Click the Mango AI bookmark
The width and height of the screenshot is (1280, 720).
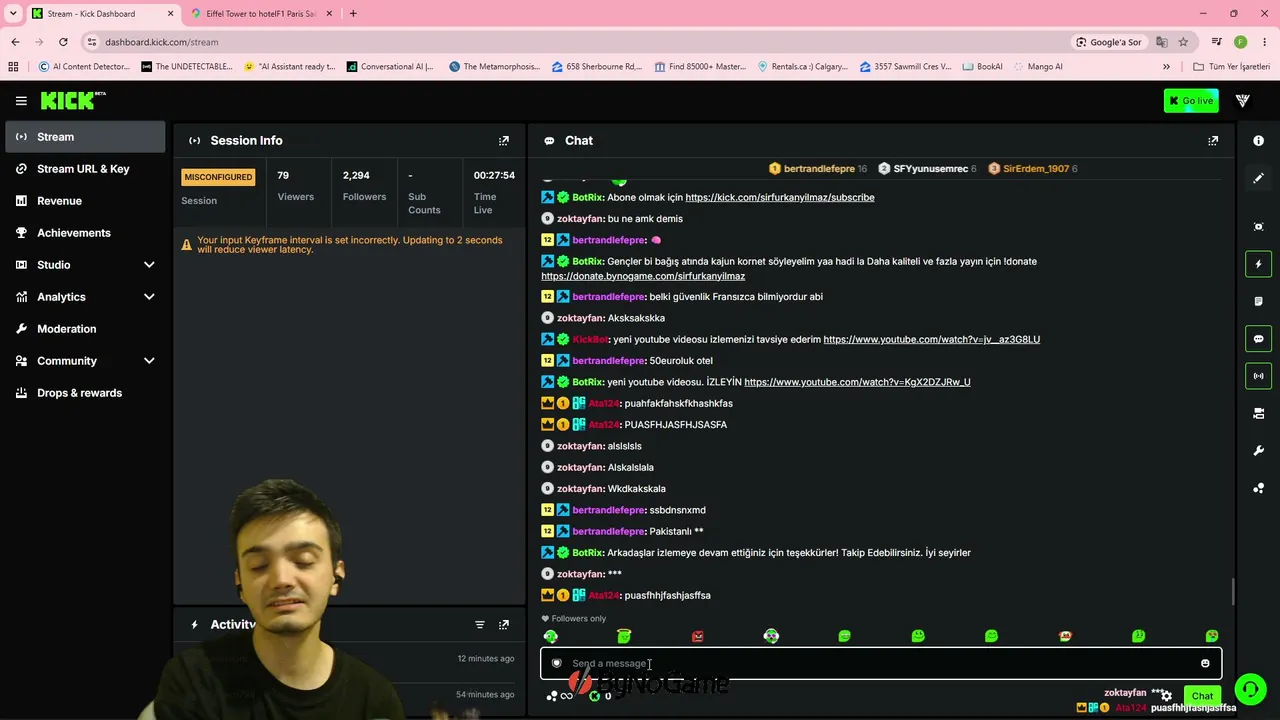tap(1039, 67)
